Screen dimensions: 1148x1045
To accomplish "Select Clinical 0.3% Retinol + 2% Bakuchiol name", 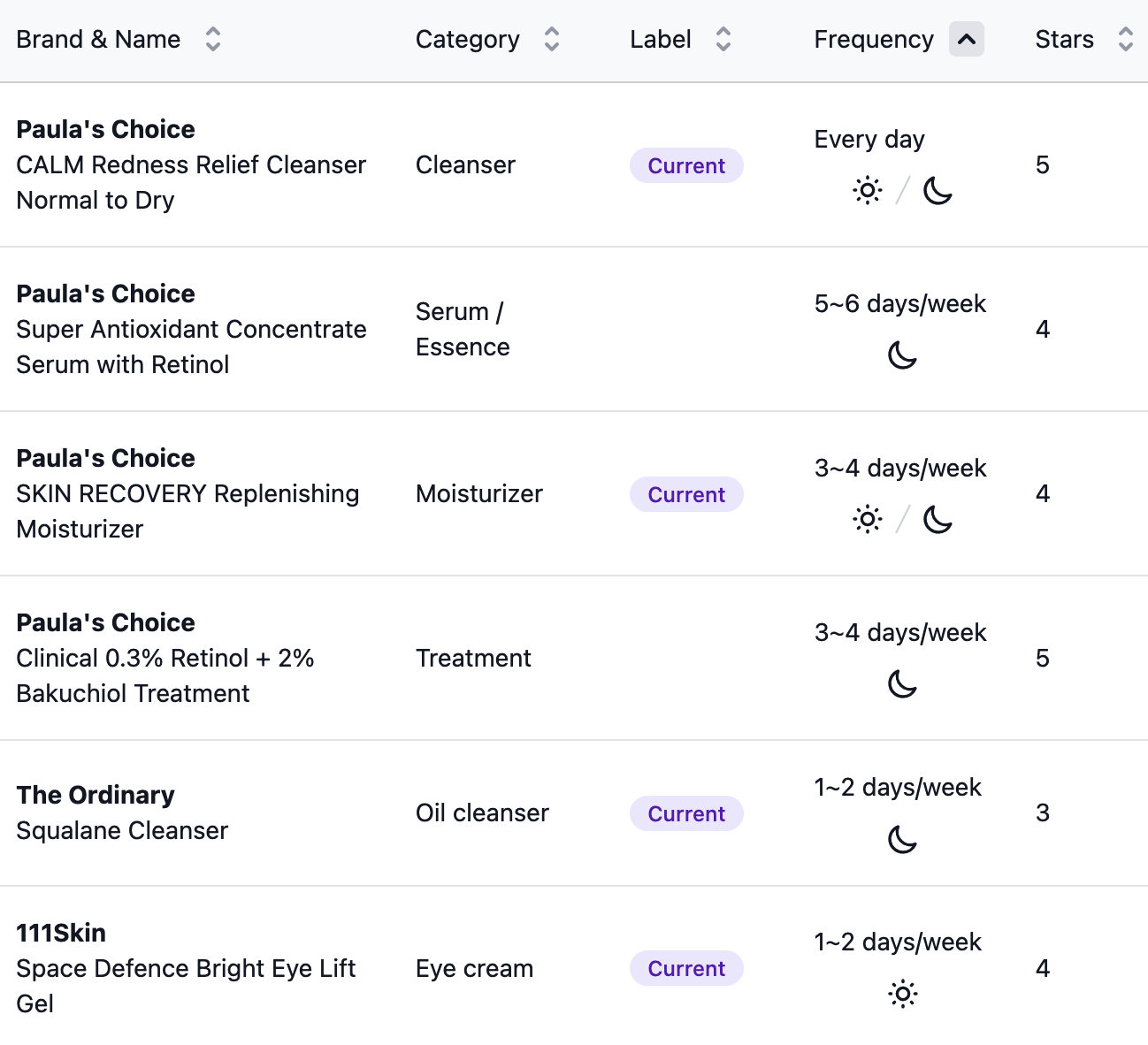I will click(x=165, y=675).
